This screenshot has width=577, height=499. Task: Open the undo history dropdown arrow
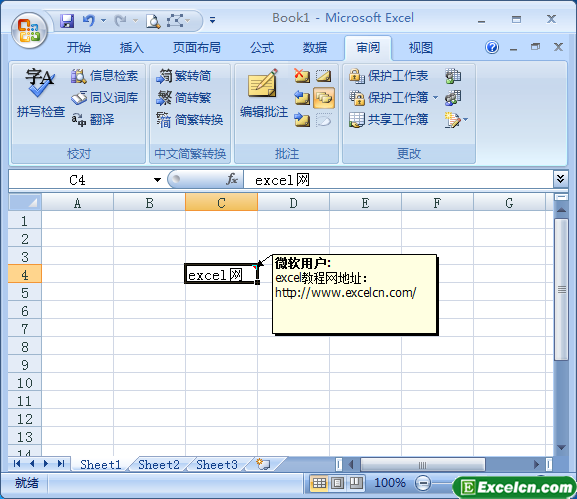click(x=103, y=20)
